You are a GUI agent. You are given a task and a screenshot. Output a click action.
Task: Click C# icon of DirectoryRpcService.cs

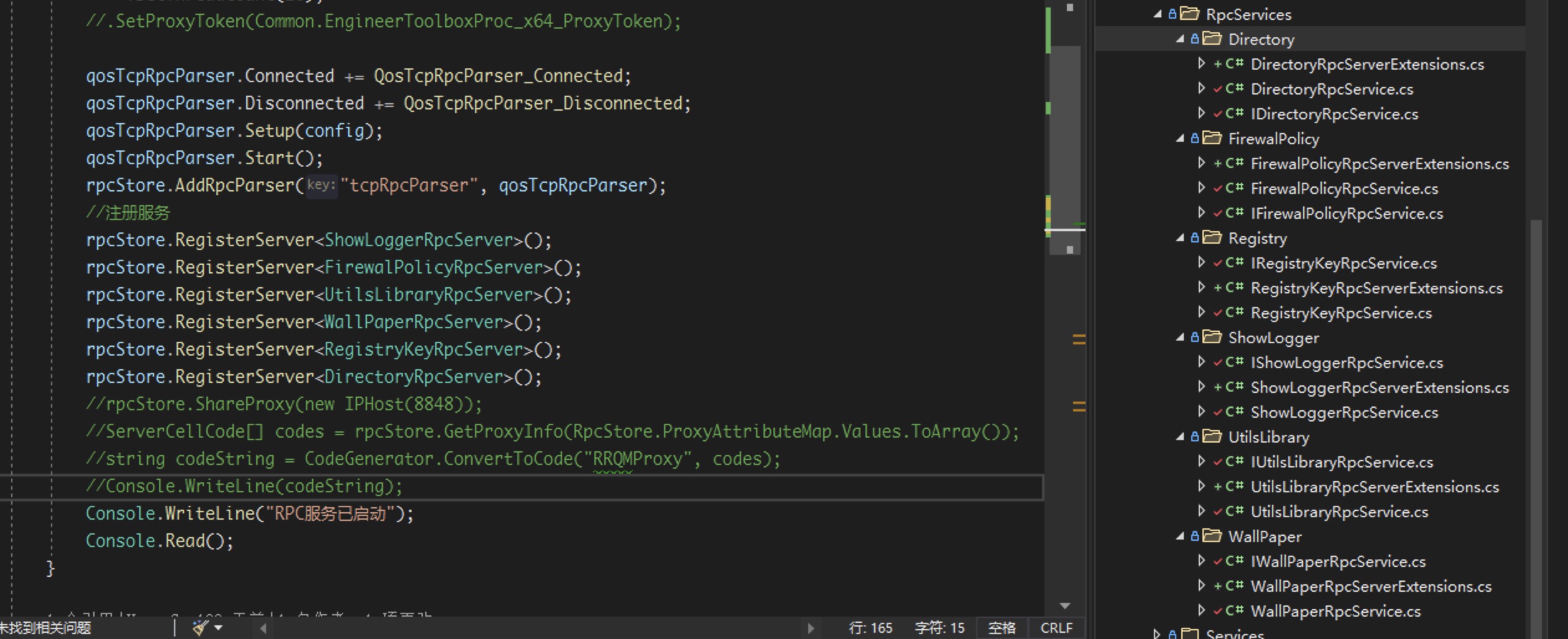tap(1234, 88)
